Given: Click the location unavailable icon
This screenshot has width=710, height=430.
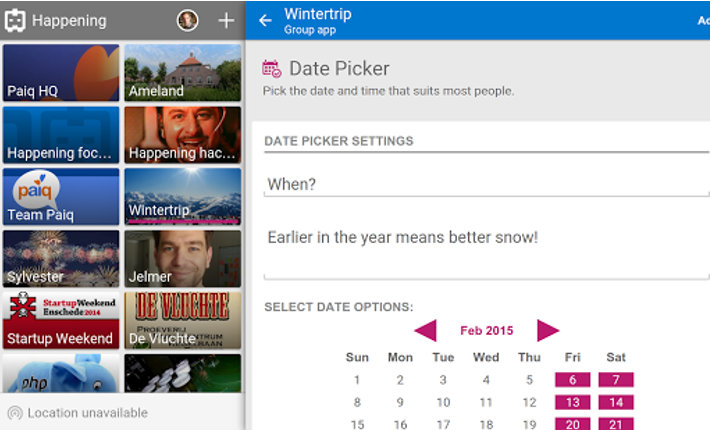Looking at the screenshot, I should (15, 413).
